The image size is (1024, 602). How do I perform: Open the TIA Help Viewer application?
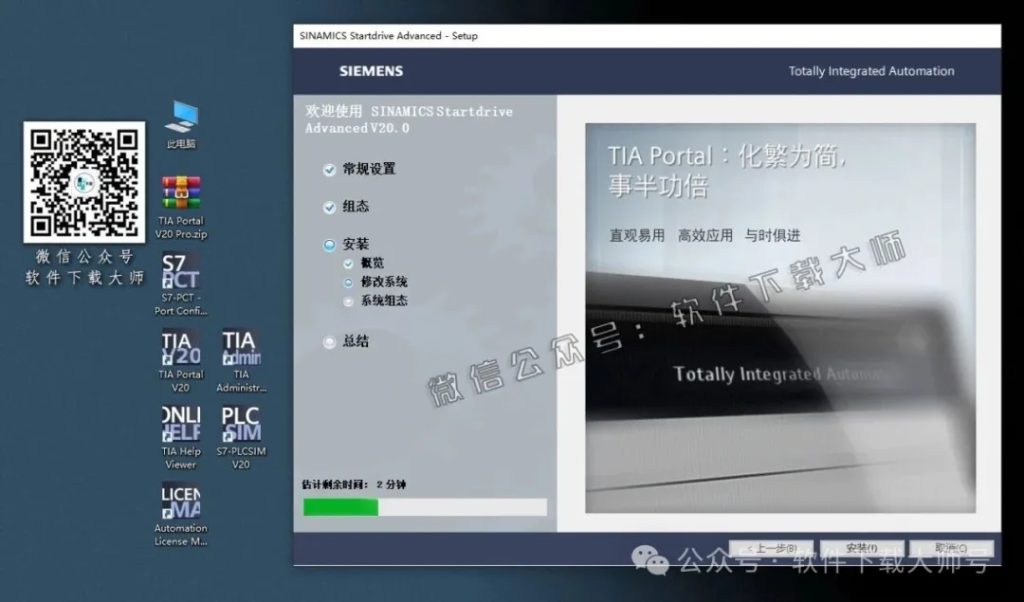click(x=180, y=425)
